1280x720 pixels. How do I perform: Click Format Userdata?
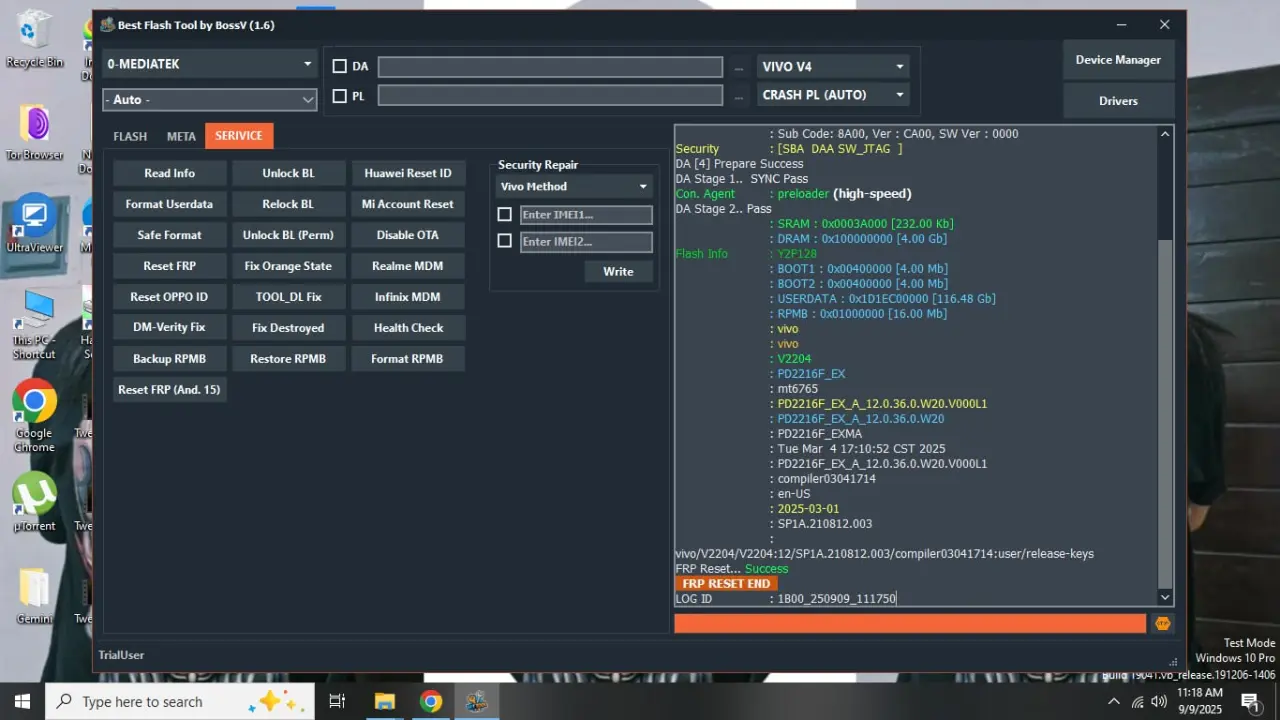[170, 204]
